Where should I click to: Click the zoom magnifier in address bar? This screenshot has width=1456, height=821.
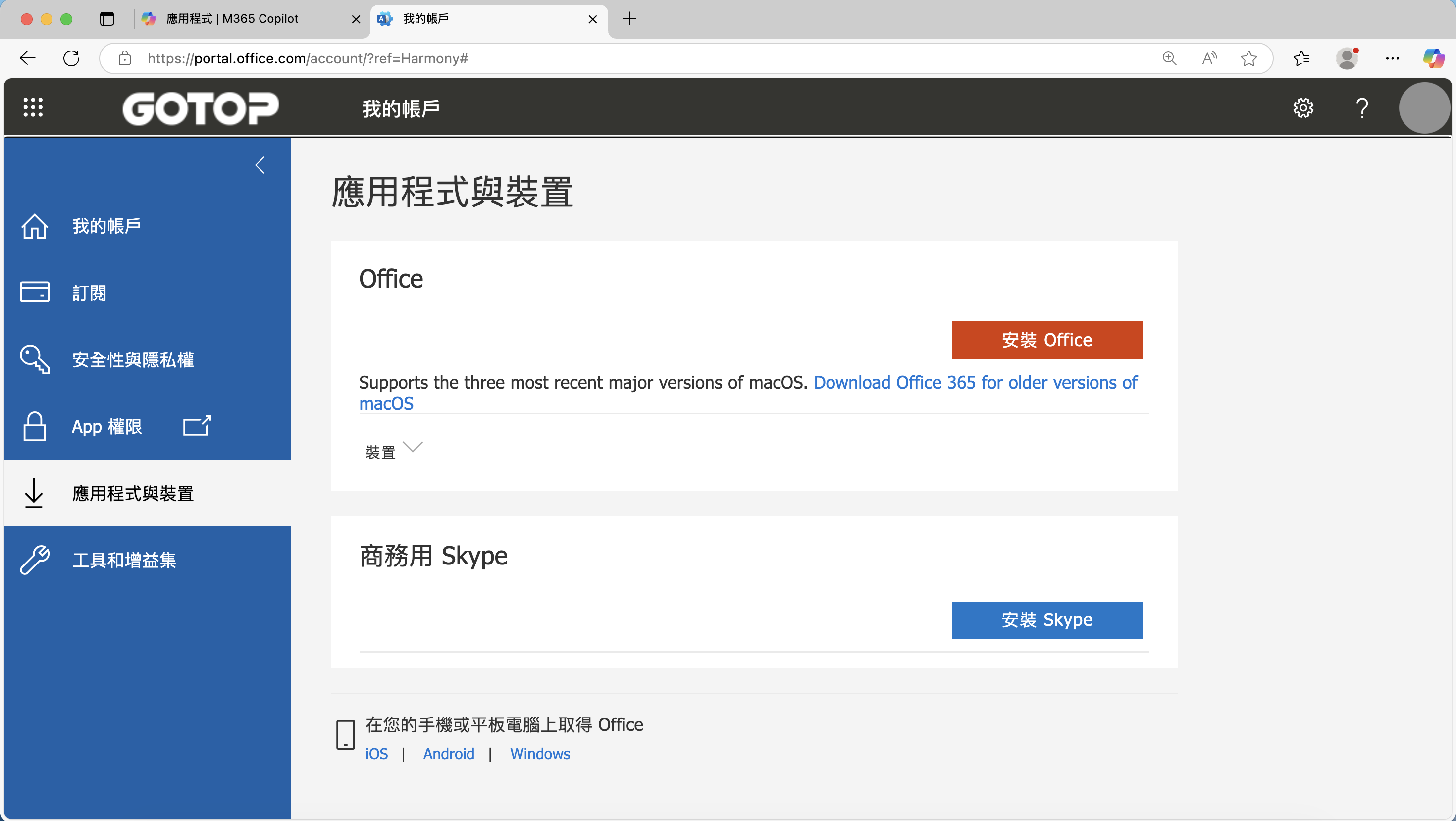point(1169,58)
